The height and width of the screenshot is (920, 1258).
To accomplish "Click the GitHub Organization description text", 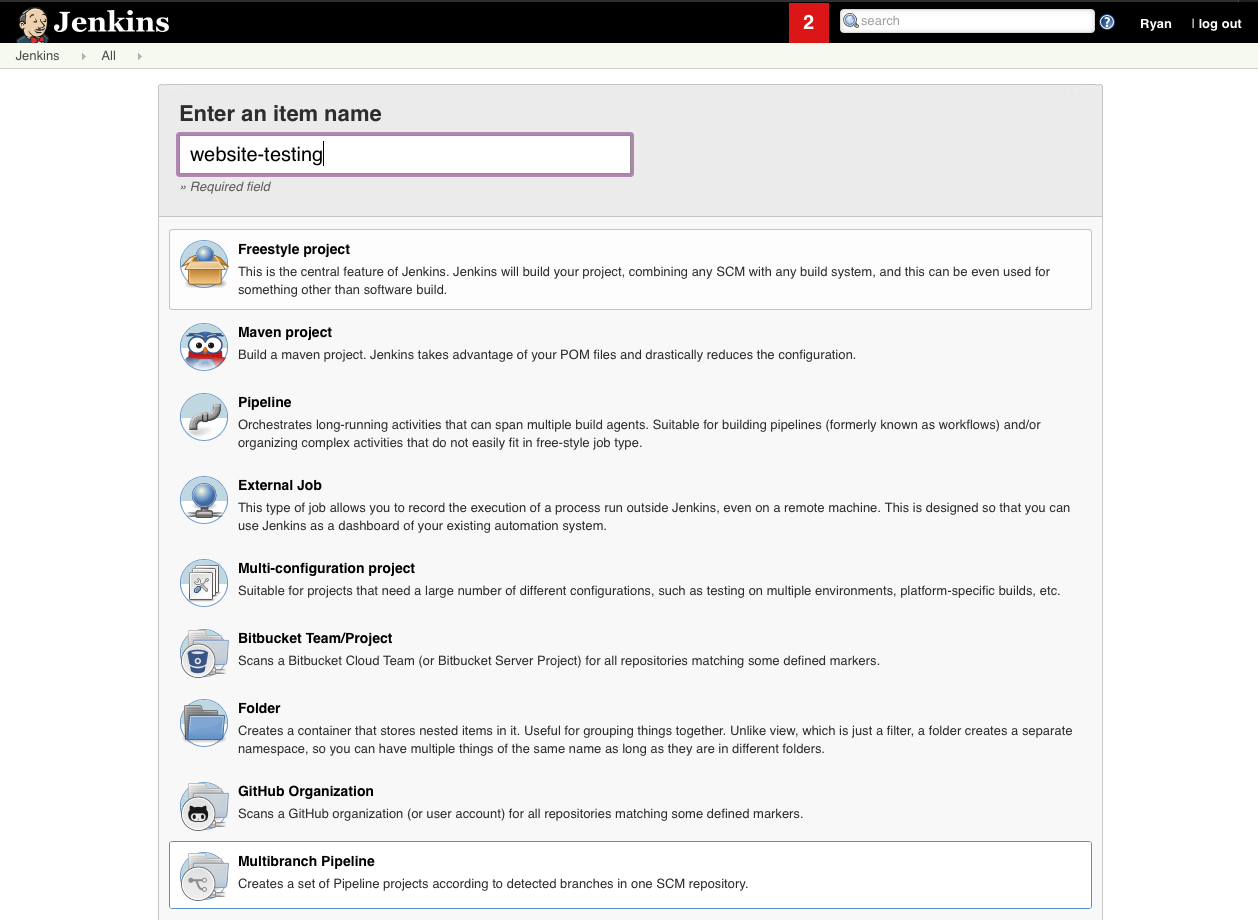I will (520, 814).
